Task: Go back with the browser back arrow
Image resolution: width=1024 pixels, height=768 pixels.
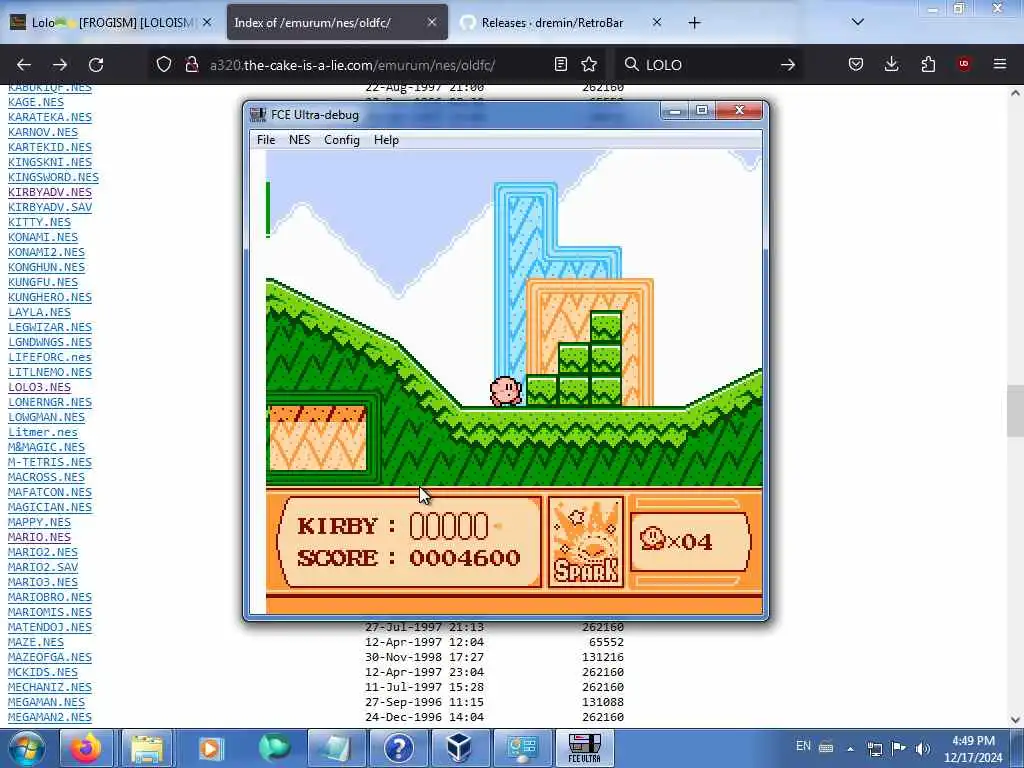Action: 24,65
